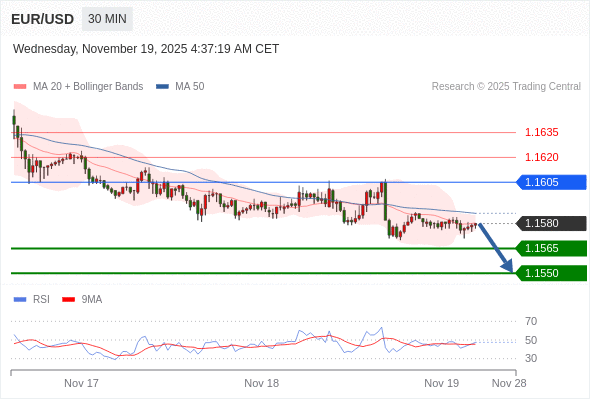Click the Nov 28 date axis label
Screen dimensions: 590x400
tap(509, 383)
